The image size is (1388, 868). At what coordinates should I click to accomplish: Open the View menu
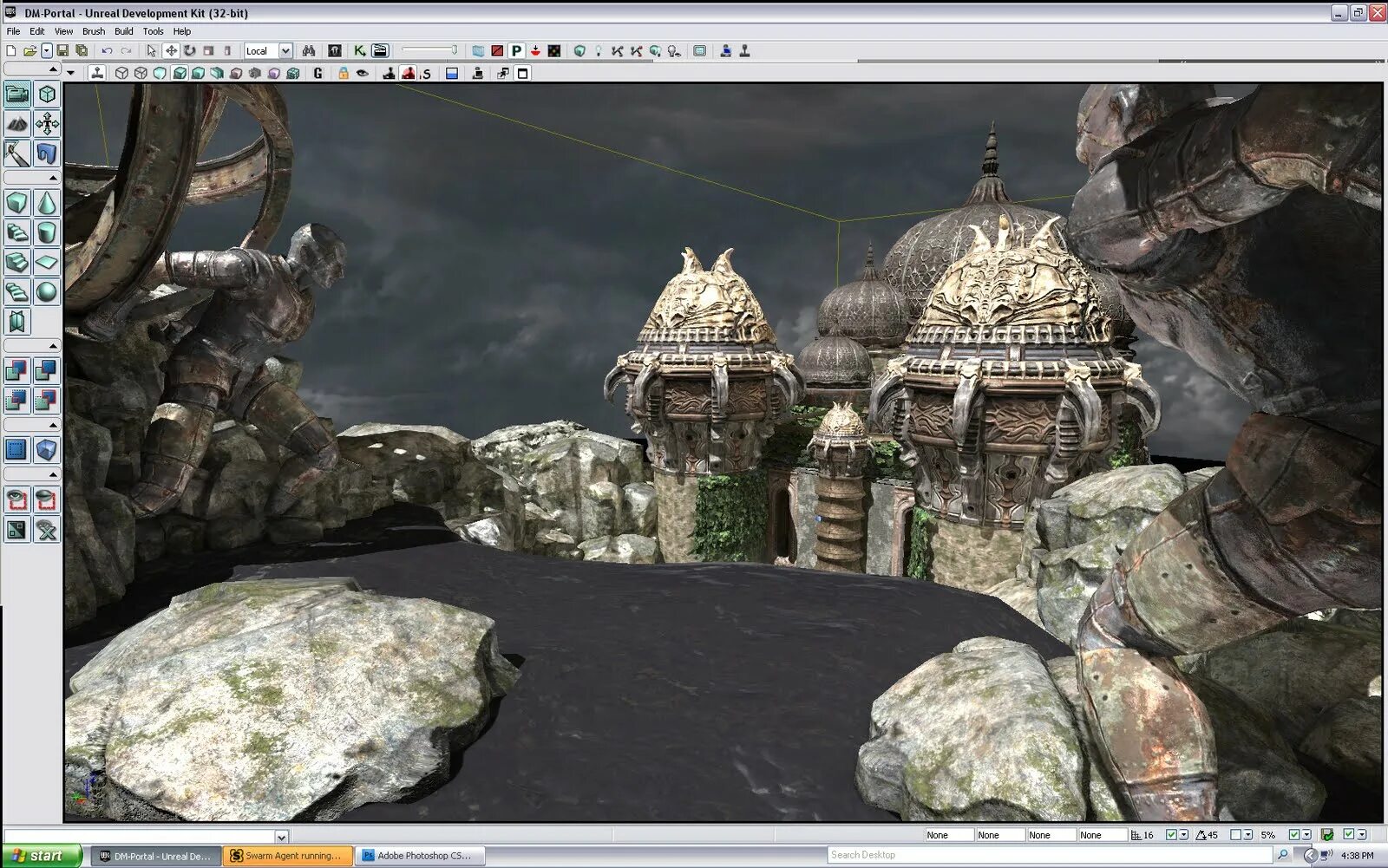64,31
